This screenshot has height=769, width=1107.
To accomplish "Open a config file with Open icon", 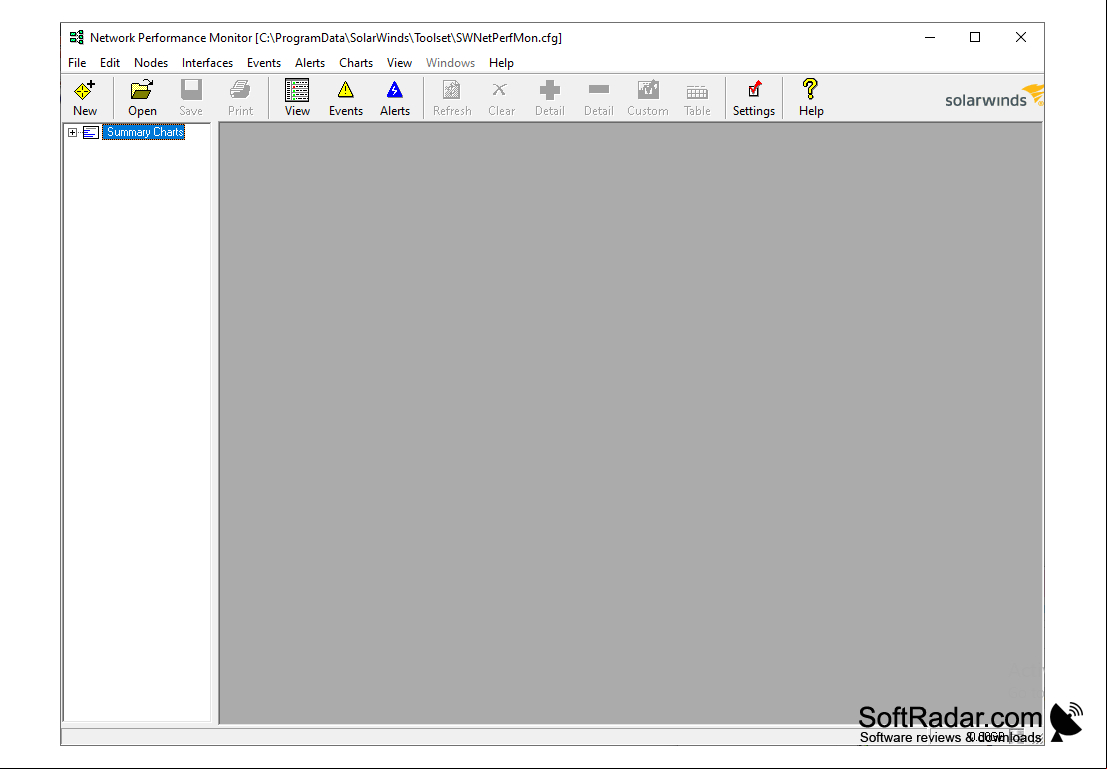I will [x=142, y=90].
